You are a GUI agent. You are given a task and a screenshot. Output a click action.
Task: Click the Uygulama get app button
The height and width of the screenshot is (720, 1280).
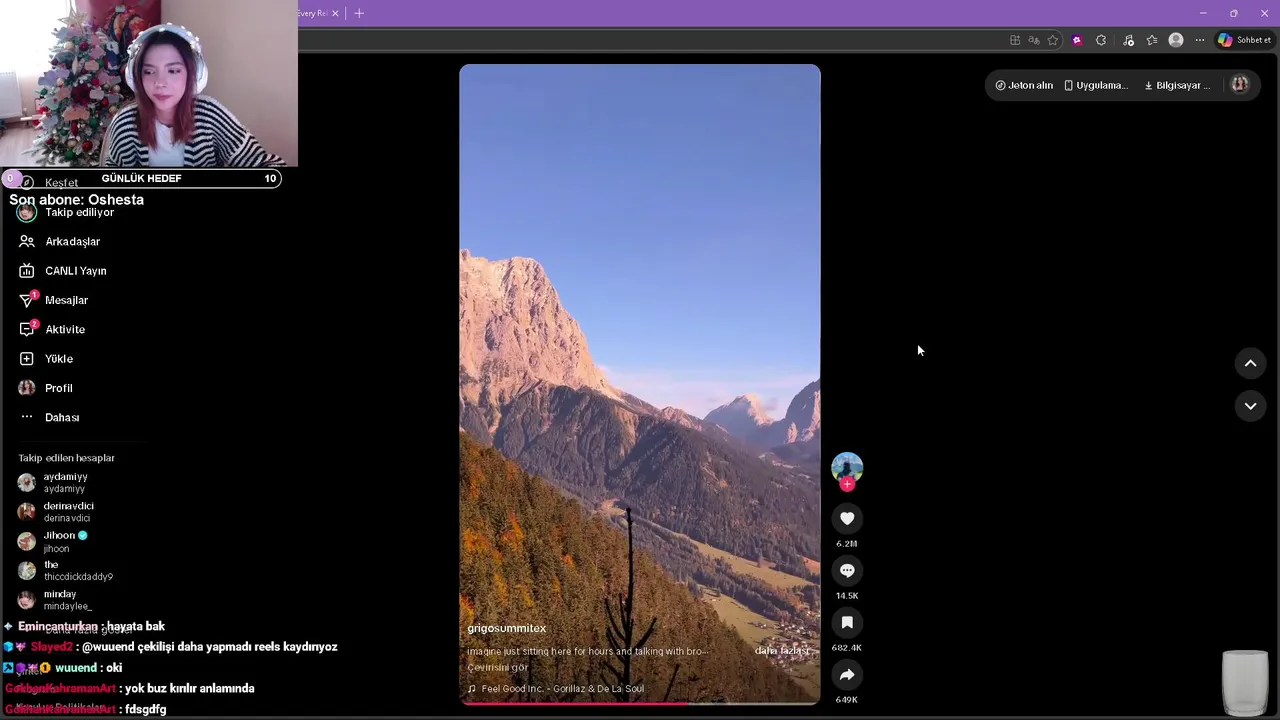pyautogui.click(x=1096, y=85)
